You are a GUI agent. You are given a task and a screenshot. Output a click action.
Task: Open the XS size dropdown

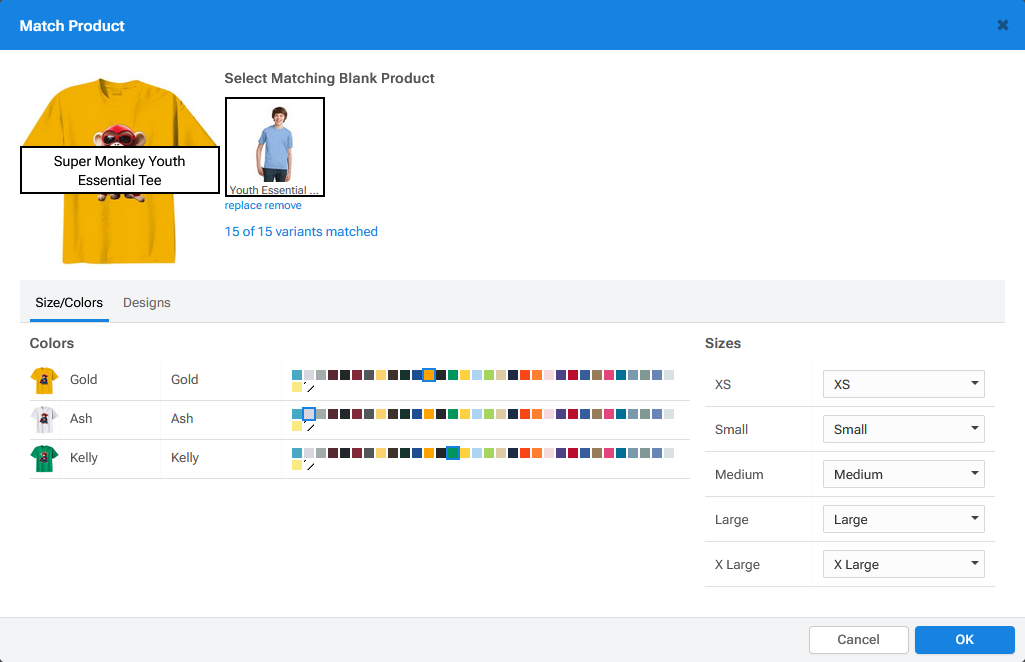(x=903, y=384)
